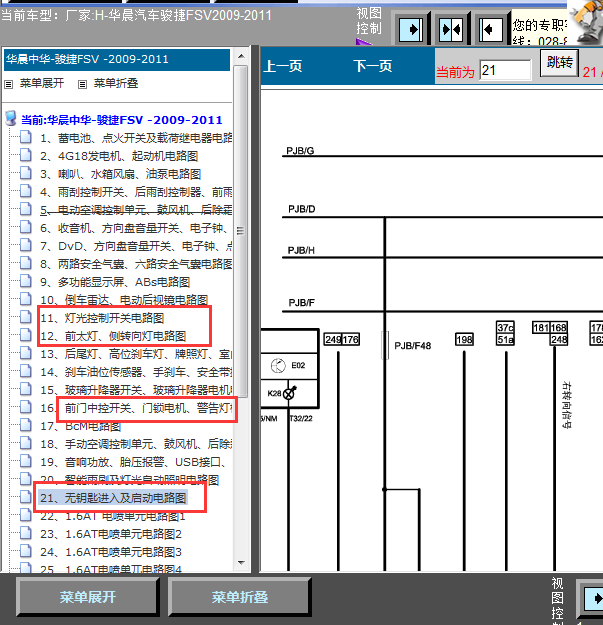Click header 华晨中华-骏捷FSV -2009-2011 title bar

117,60
